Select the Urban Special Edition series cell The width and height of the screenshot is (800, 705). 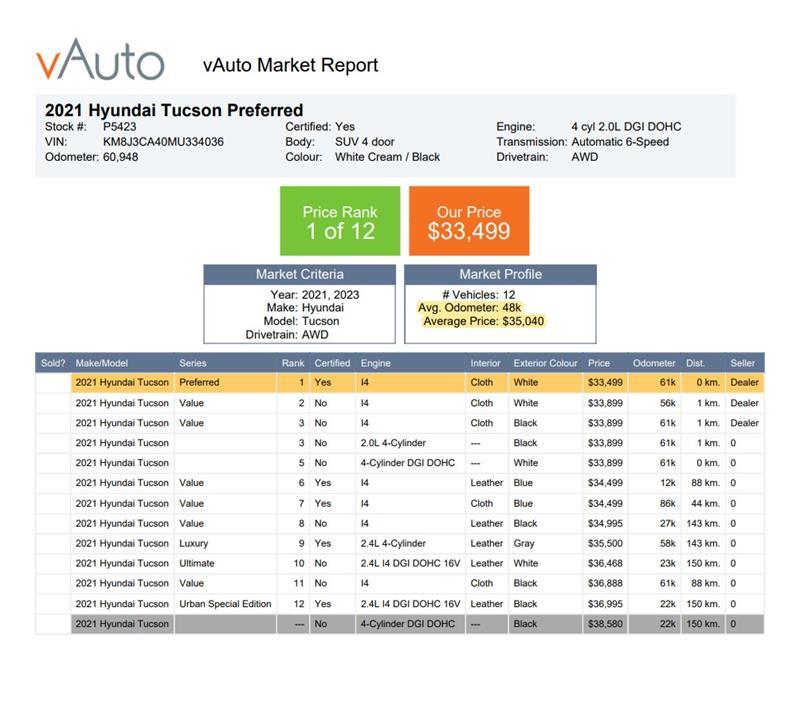coord(225,603)
